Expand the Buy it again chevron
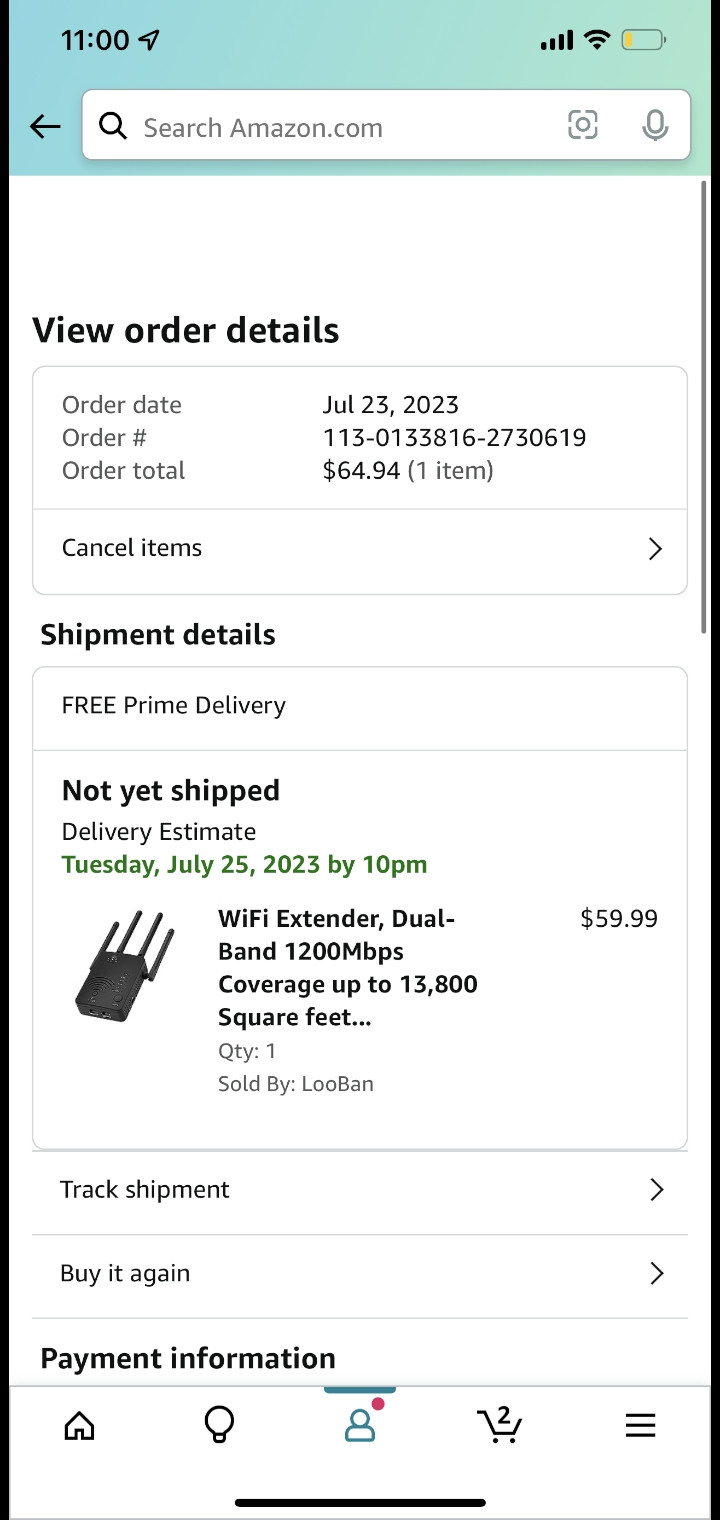 (656, 1274)
